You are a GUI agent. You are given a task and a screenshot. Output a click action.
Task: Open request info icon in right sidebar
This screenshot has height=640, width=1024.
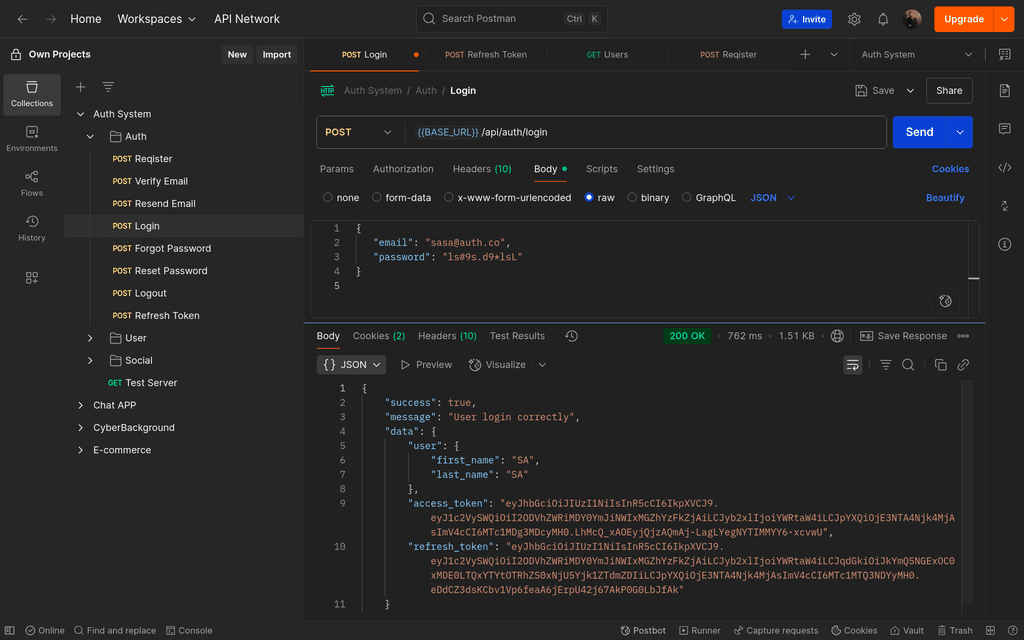[1005, 245]
